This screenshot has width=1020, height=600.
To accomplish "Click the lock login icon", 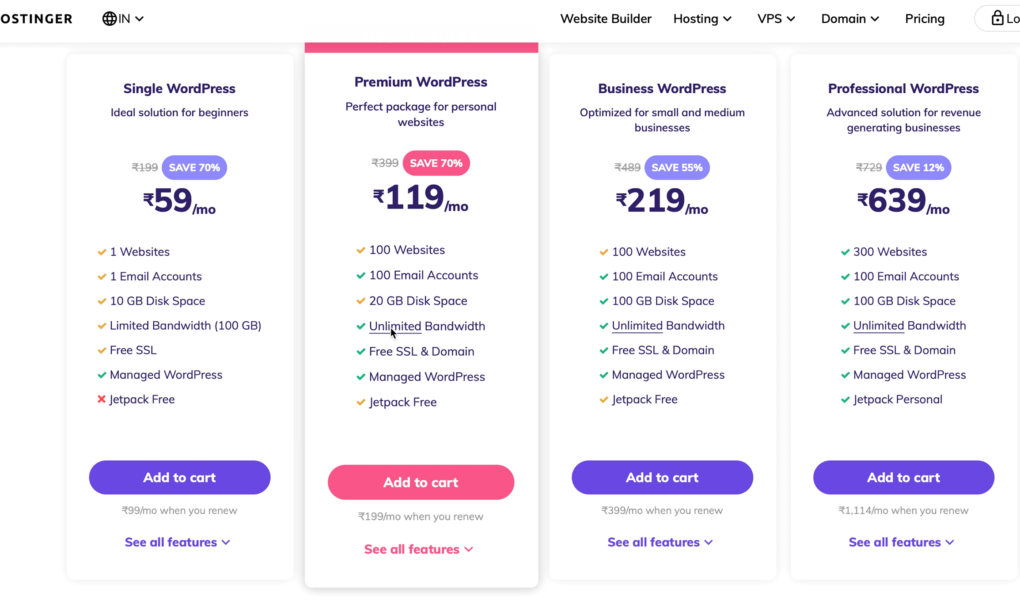I will point(997,18).
